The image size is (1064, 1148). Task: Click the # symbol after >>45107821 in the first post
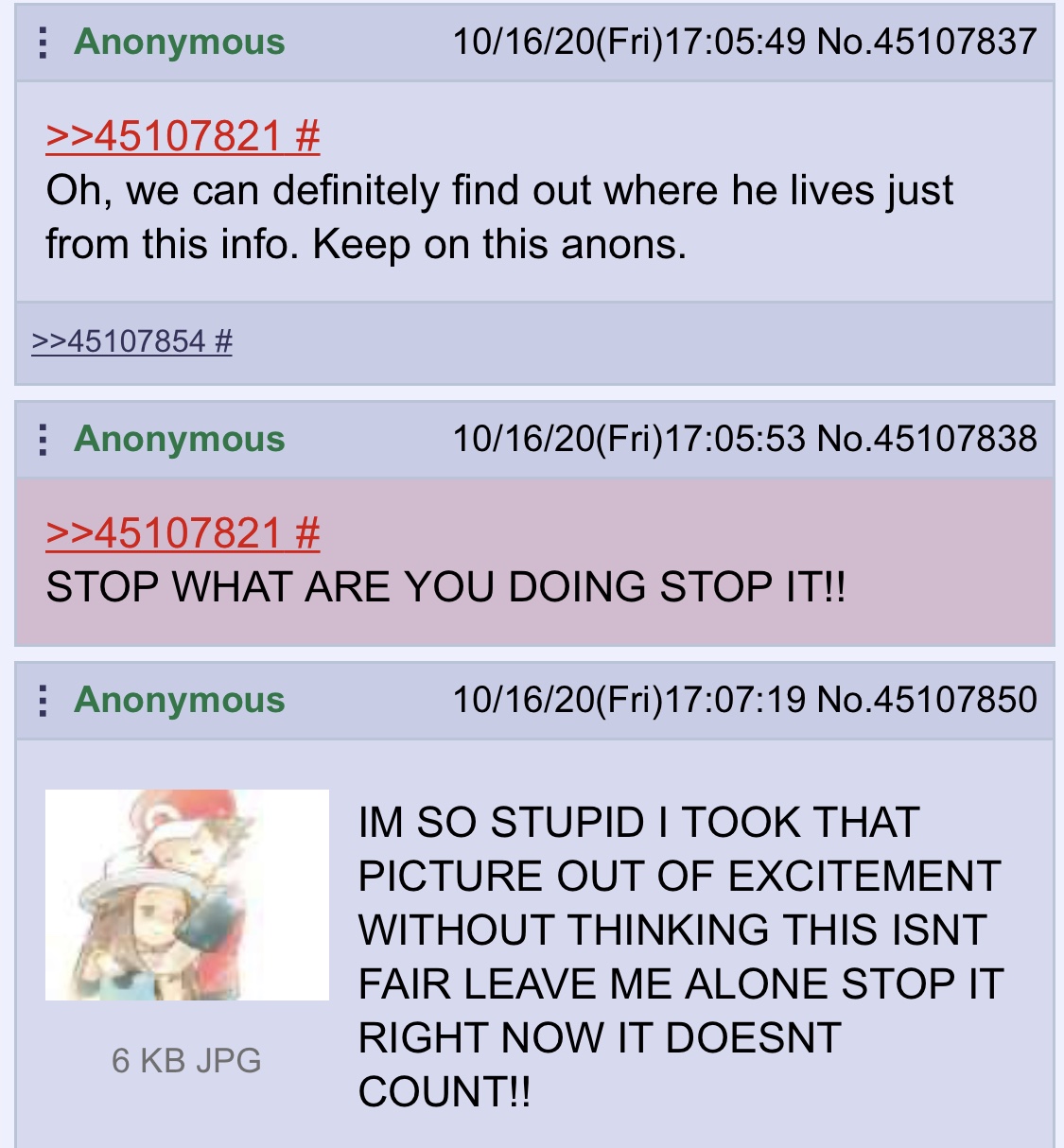[x=307, y=136]
